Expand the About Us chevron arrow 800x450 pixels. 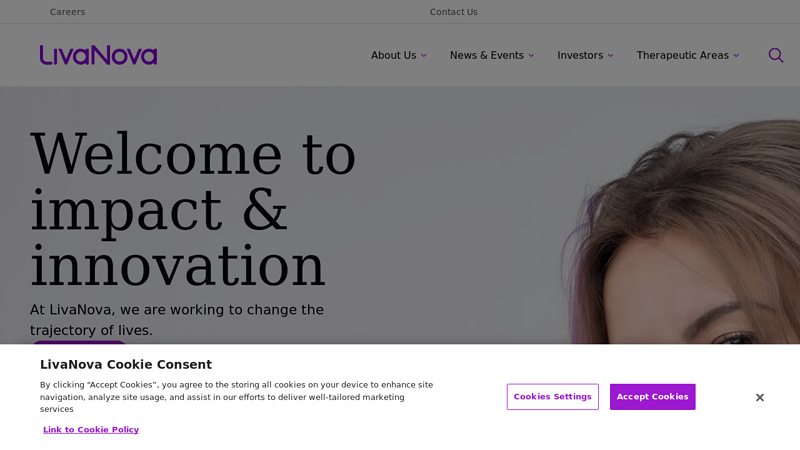[x=424, y=56]
